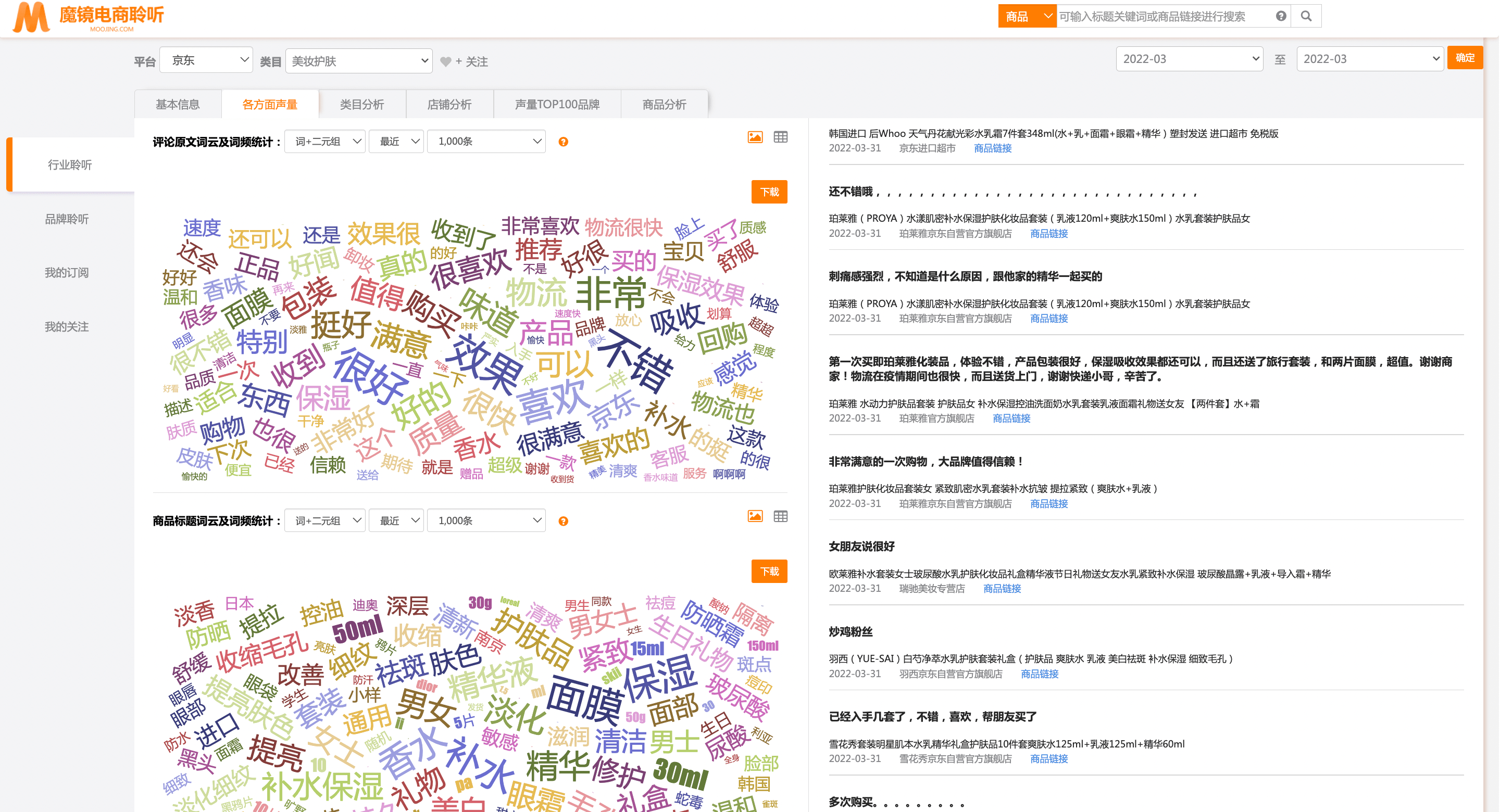Click the help icon beside title word cloud

[x=563, y=522]
